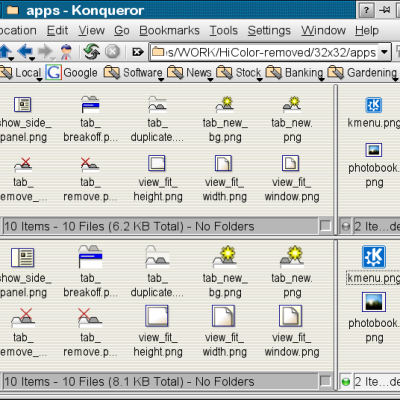Select tab_remove_ truncated file in bottom pane
The image size is (400, 400).
(23, 317)
